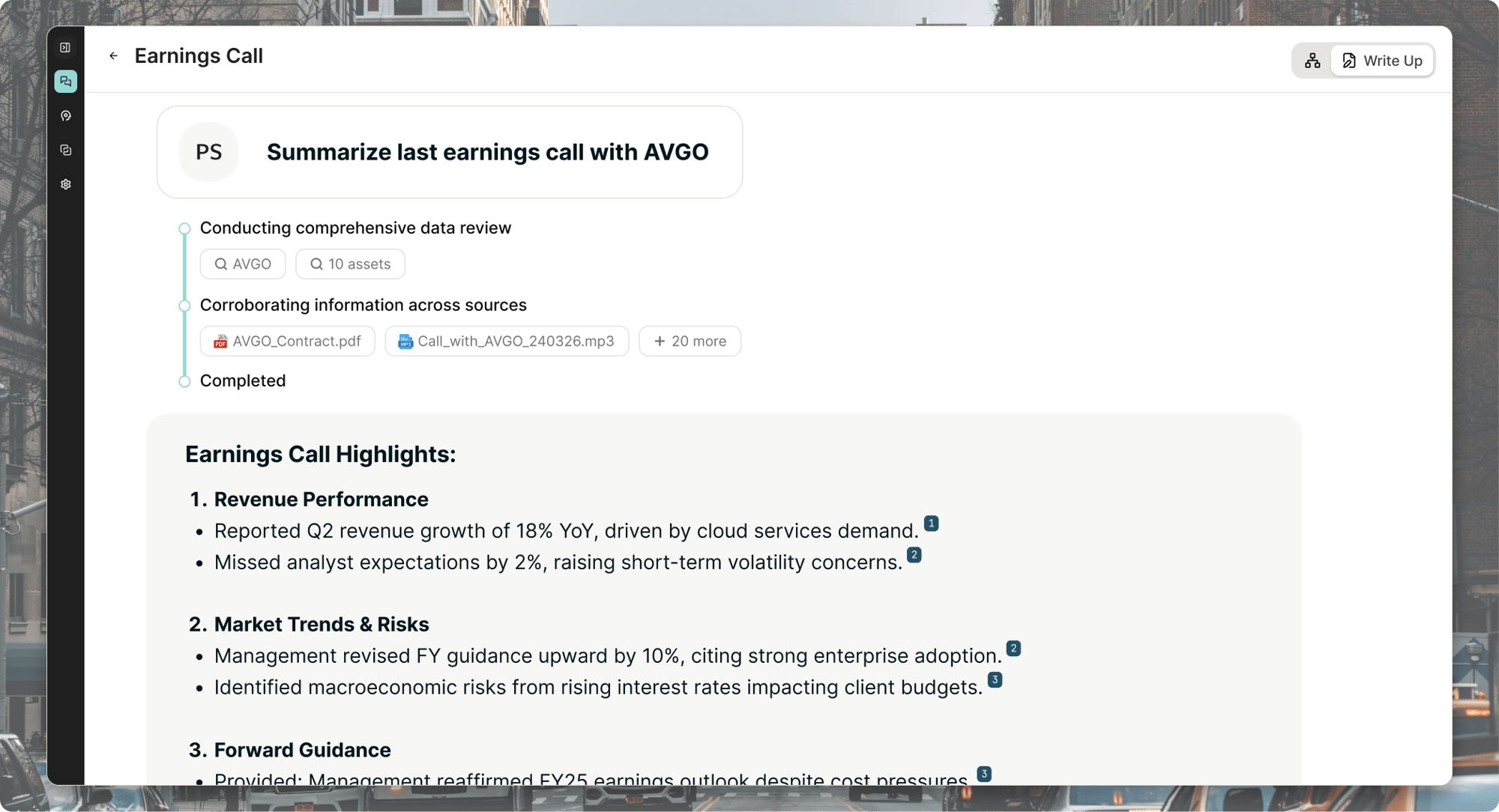Select the hierarchy view tab
The width and height of the screenshot is (1499, 812).
pyautogui.click(x=1312, y=61)
